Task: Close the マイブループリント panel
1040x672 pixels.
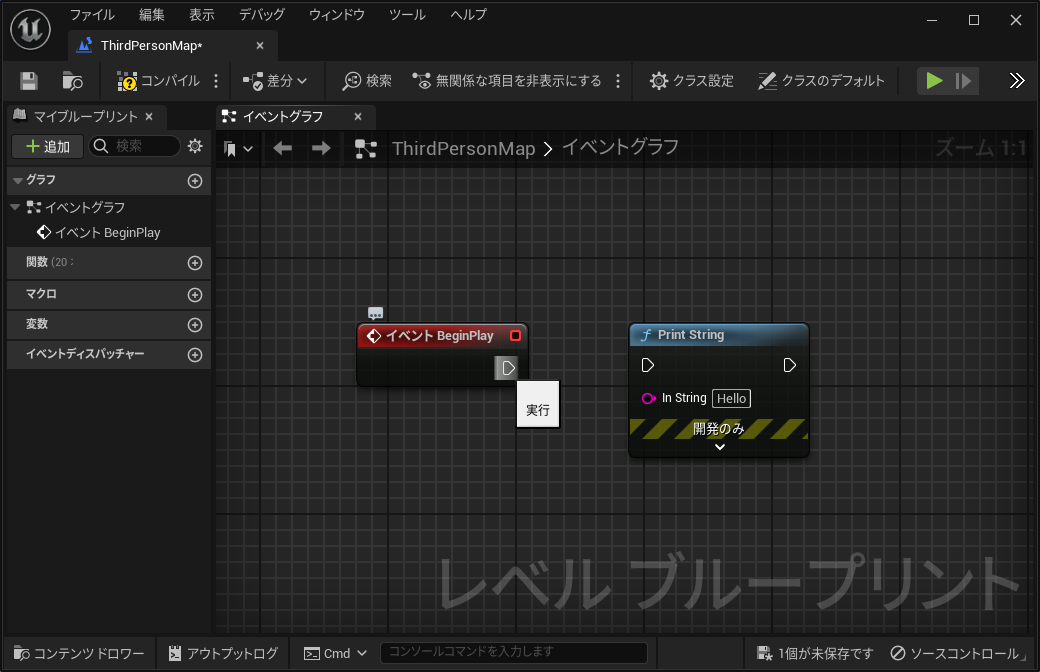Action: coord(149,117)
